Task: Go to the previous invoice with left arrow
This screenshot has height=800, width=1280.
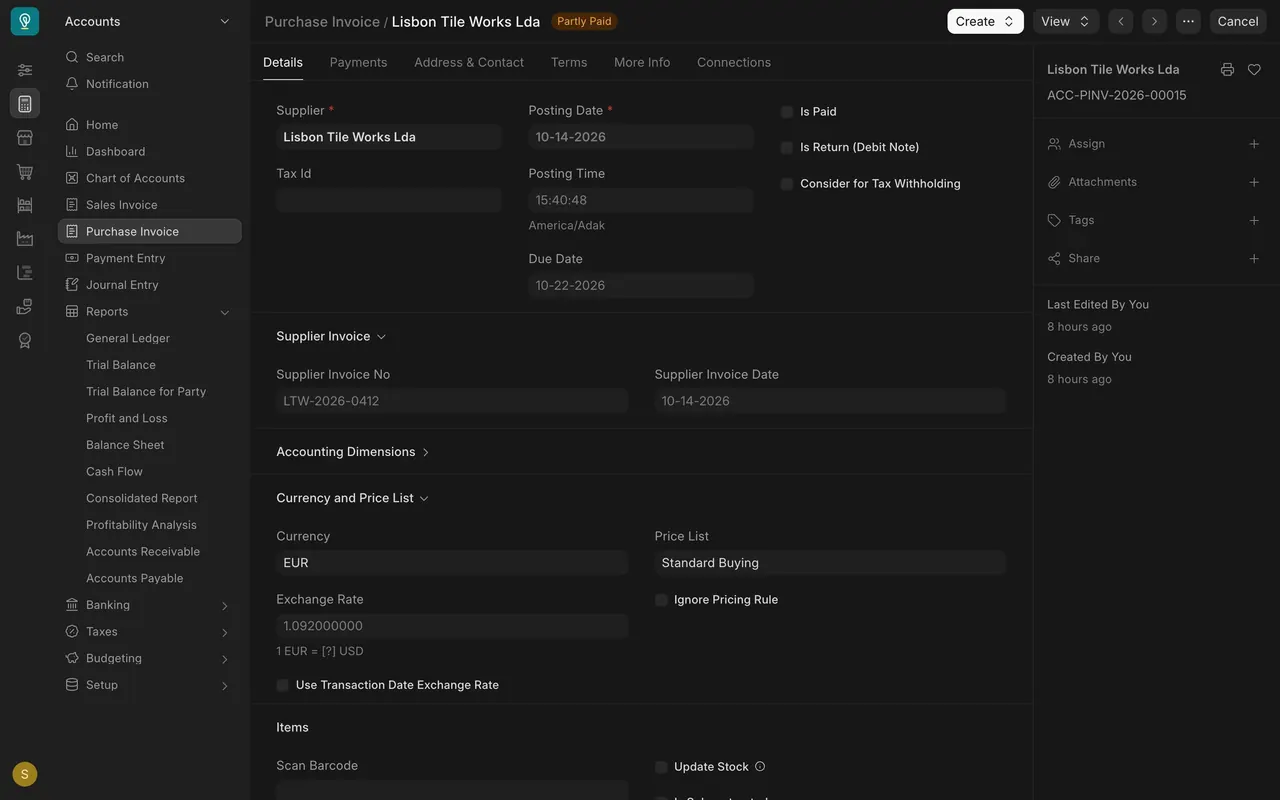Action: pos(1121,21)
